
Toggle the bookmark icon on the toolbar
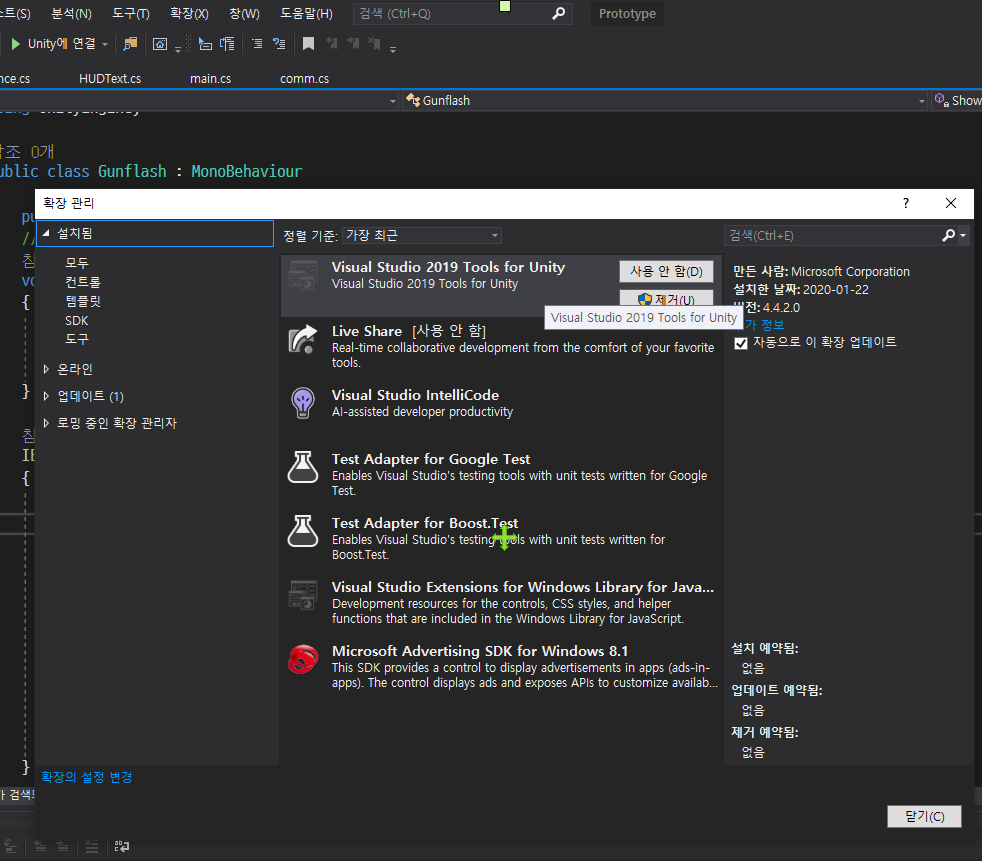coord(308,44)
